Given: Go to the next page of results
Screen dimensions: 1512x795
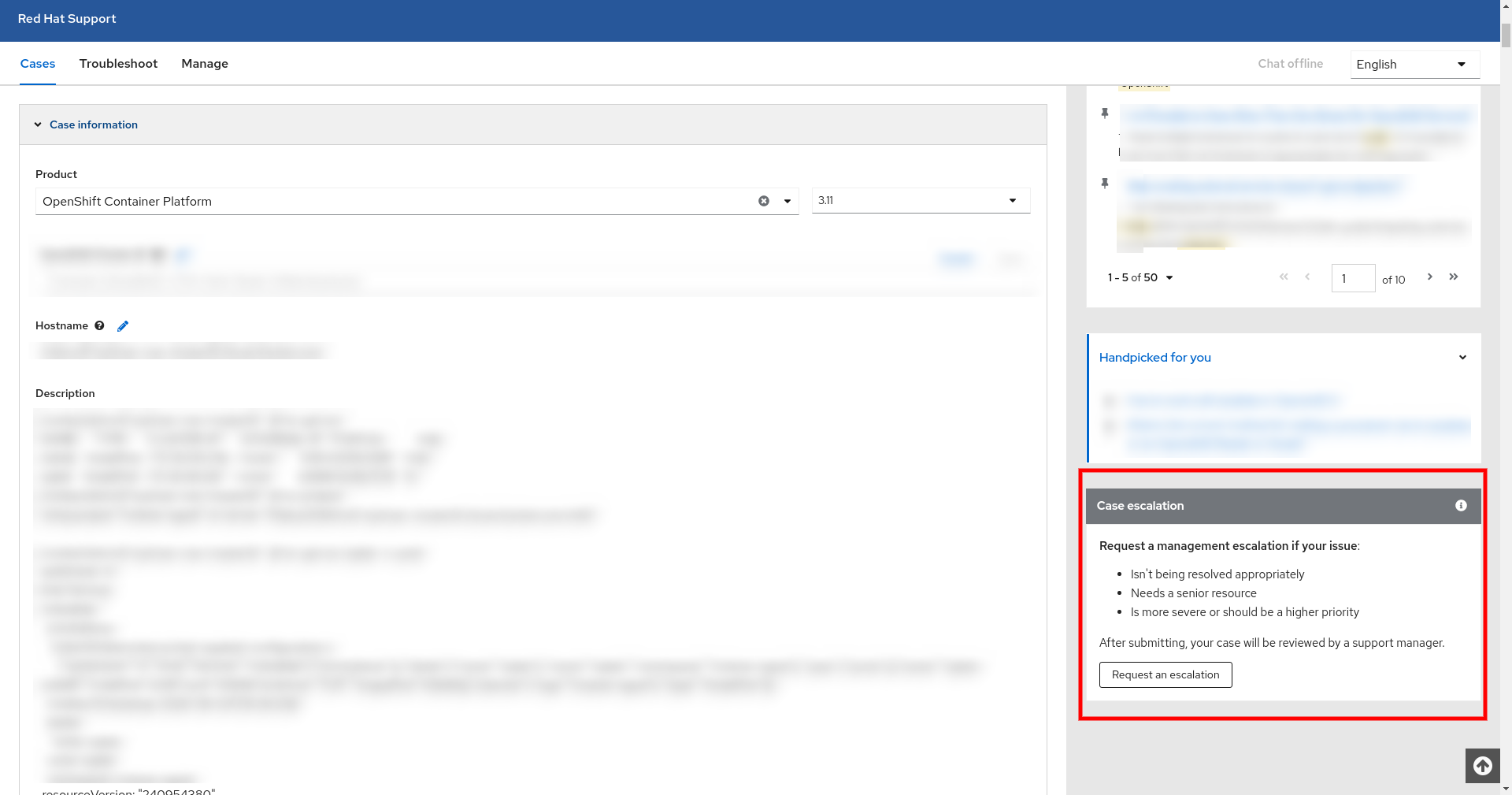Looking at the screenshot, I should click(x=1430, y=277).
